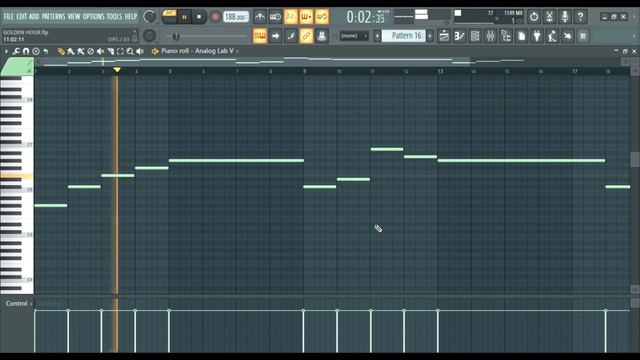Open the Pattern 16 selector

(403, 36)
